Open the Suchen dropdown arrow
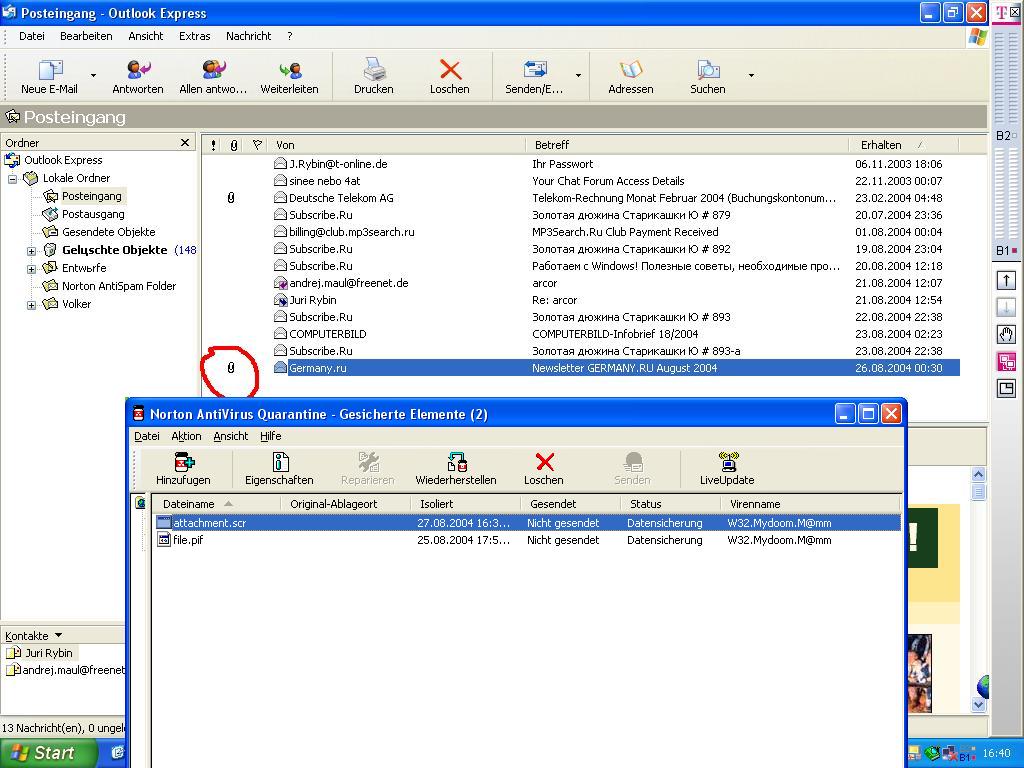The height and width of the screenshot is (768, 1024). click(751, 76)
